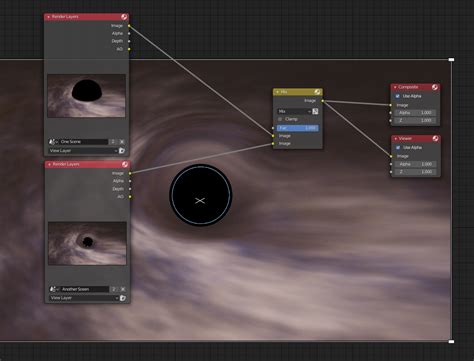Click render icon beside One Scene's View Layer
Viewport: 474px width, 361px height.
point(122,151)
